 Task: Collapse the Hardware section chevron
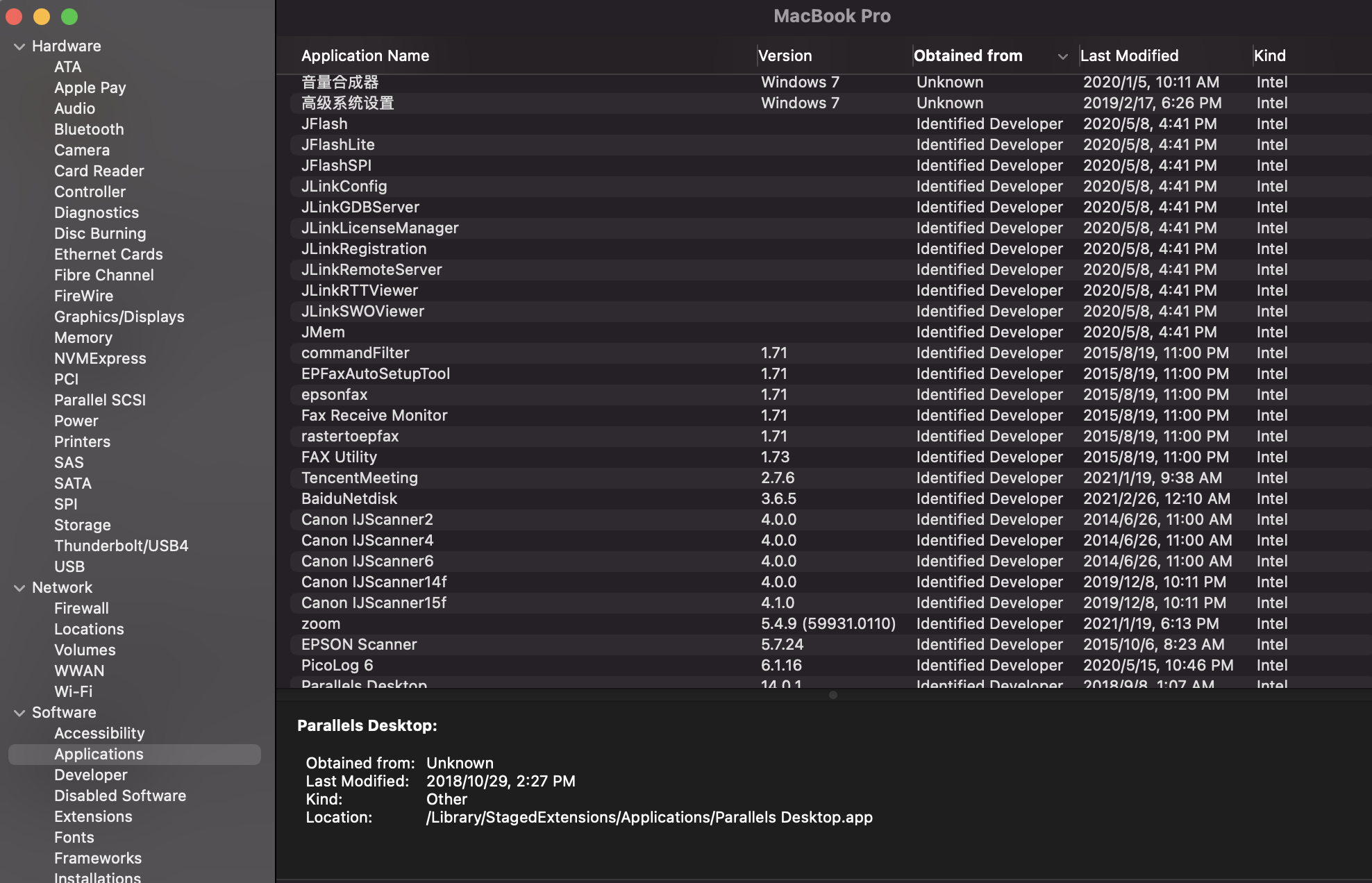point(19,47)
